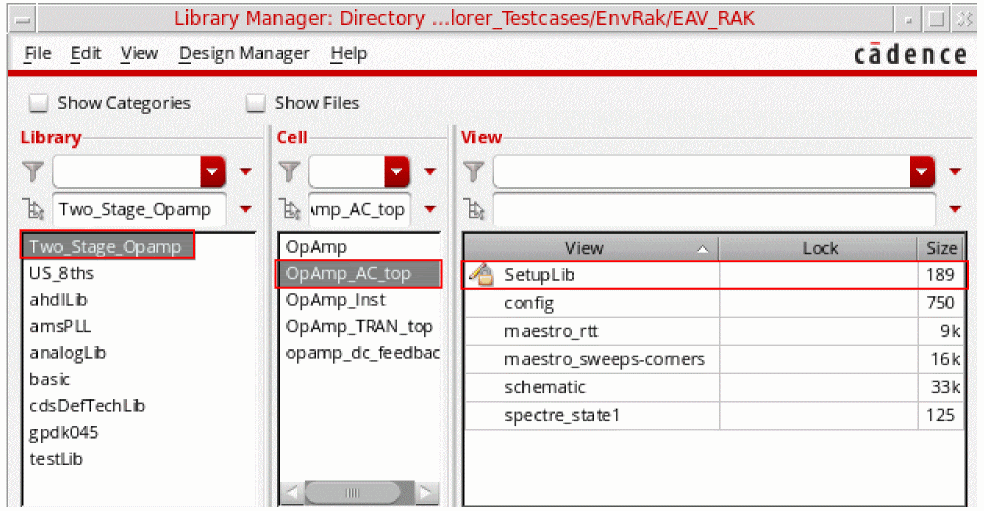Viewport: 984px width, 511px height.
Task: Select the SetupLib view row
Action: click(x=714, y=274)
